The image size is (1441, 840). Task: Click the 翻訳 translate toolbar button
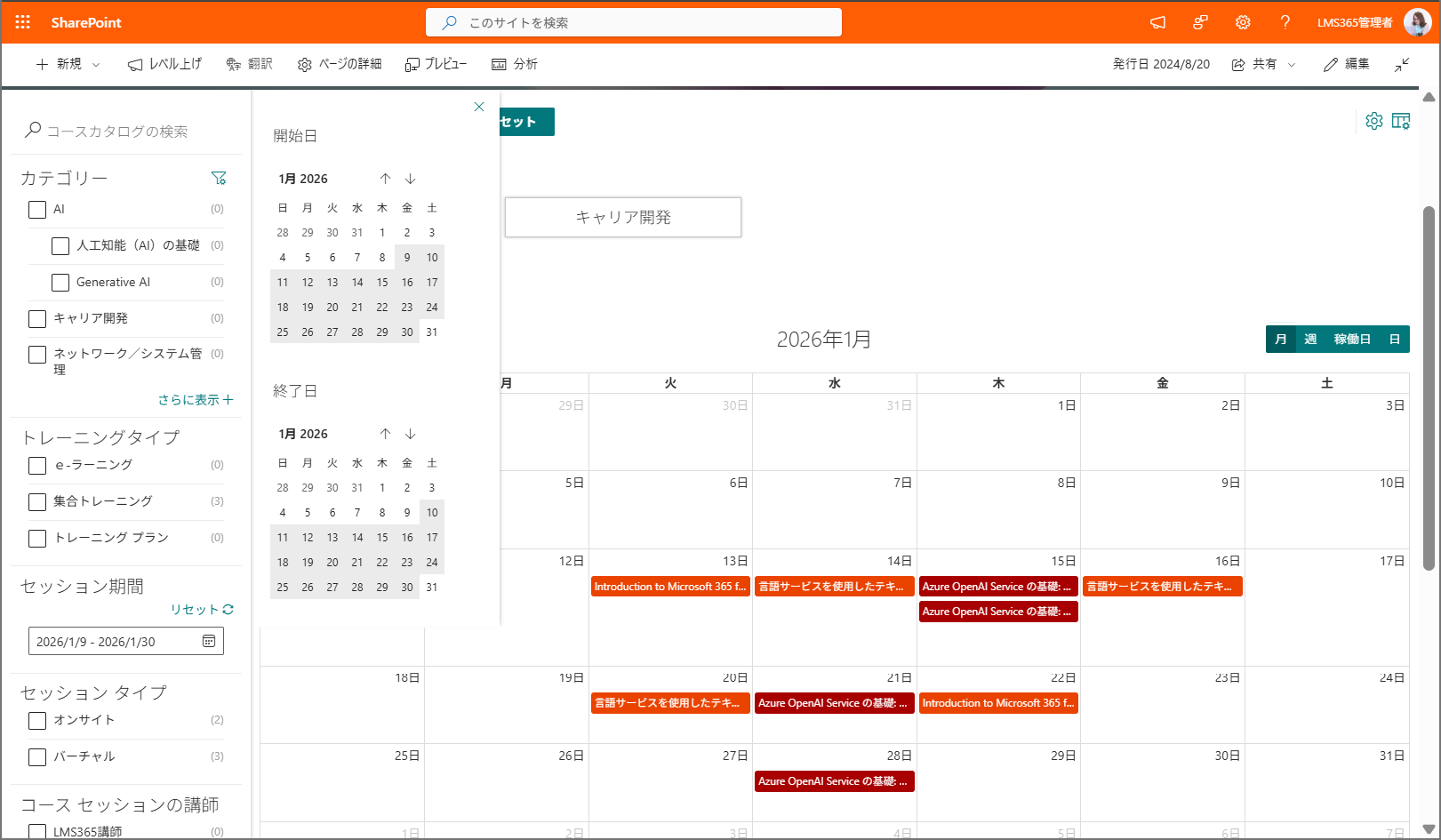pyautogui.click(x=249, y=64)
